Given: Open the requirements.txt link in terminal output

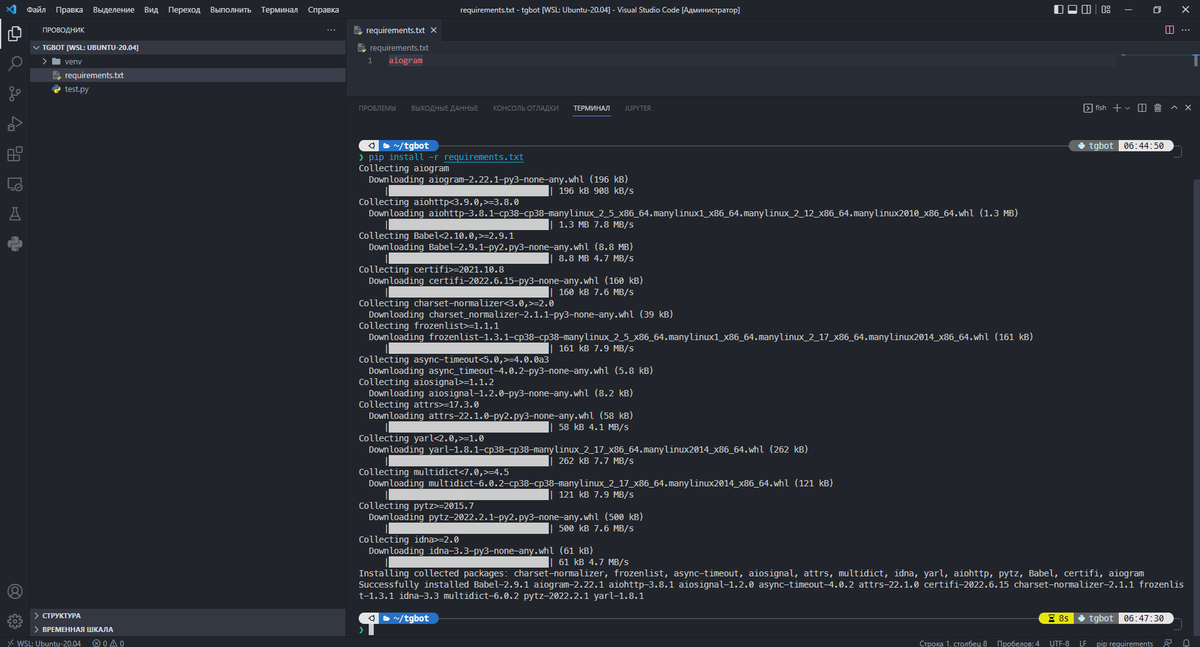Looking at the screenshot, I should tap(483, 156).
